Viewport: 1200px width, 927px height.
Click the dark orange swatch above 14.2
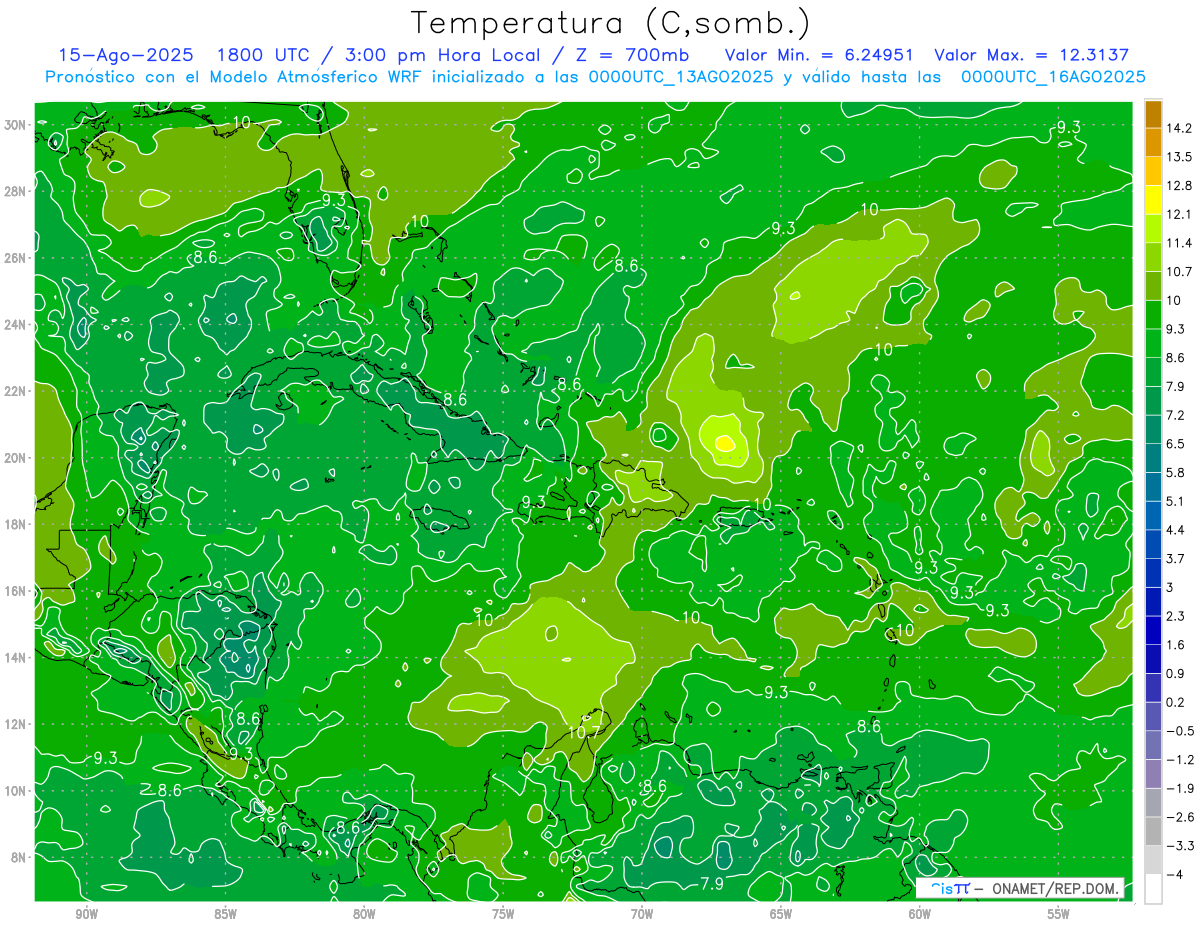point(1153,115)
